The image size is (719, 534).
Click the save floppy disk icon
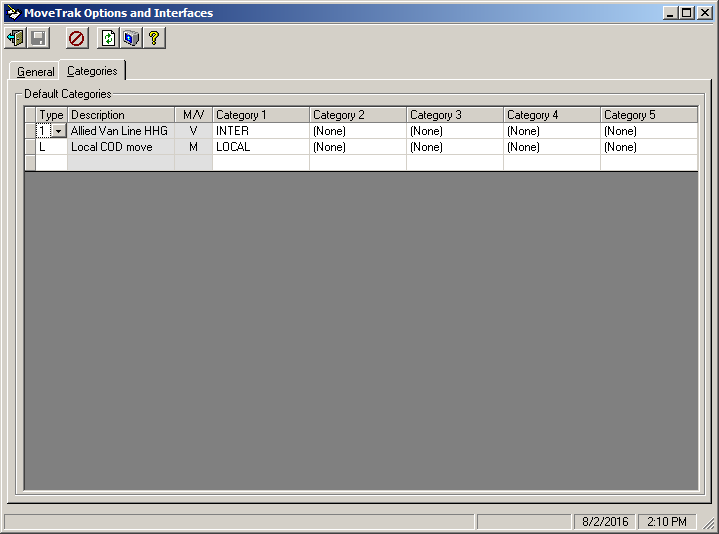39,38
